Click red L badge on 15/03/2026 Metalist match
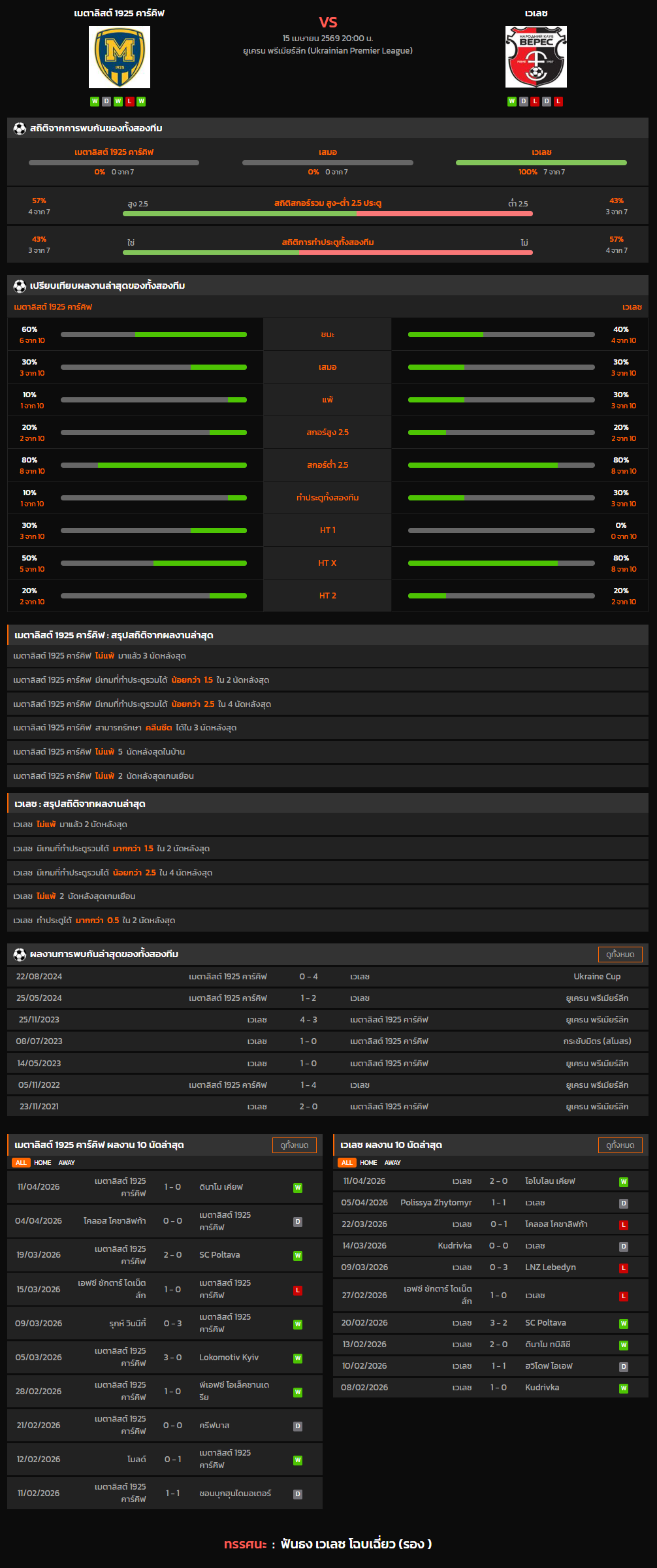 click(x=298, y=1290)
